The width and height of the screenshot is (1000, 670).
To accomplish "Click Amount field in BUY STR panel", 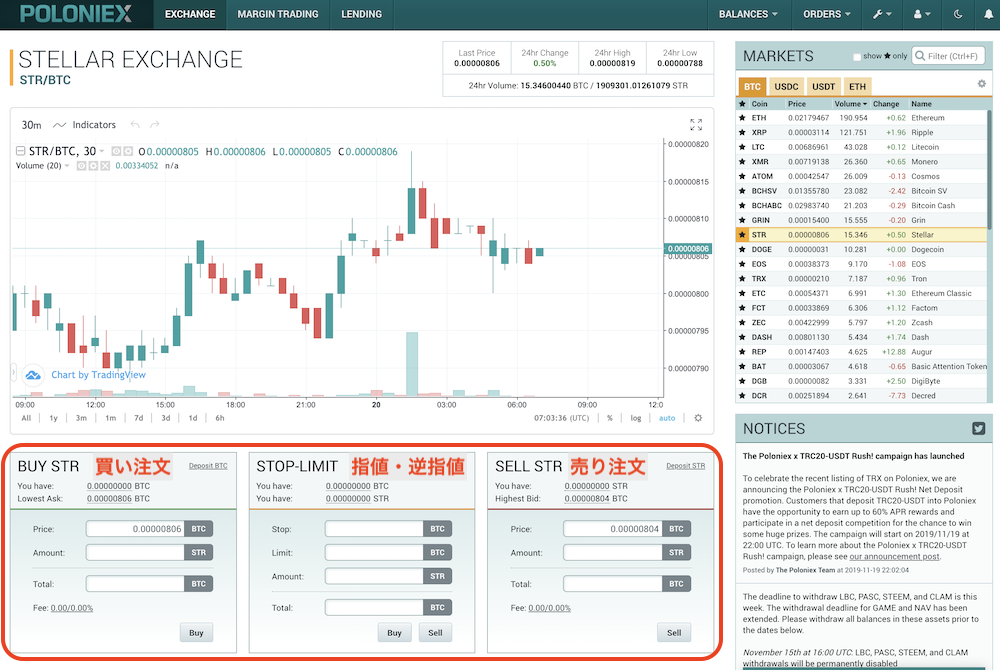I will coord(135,553).
